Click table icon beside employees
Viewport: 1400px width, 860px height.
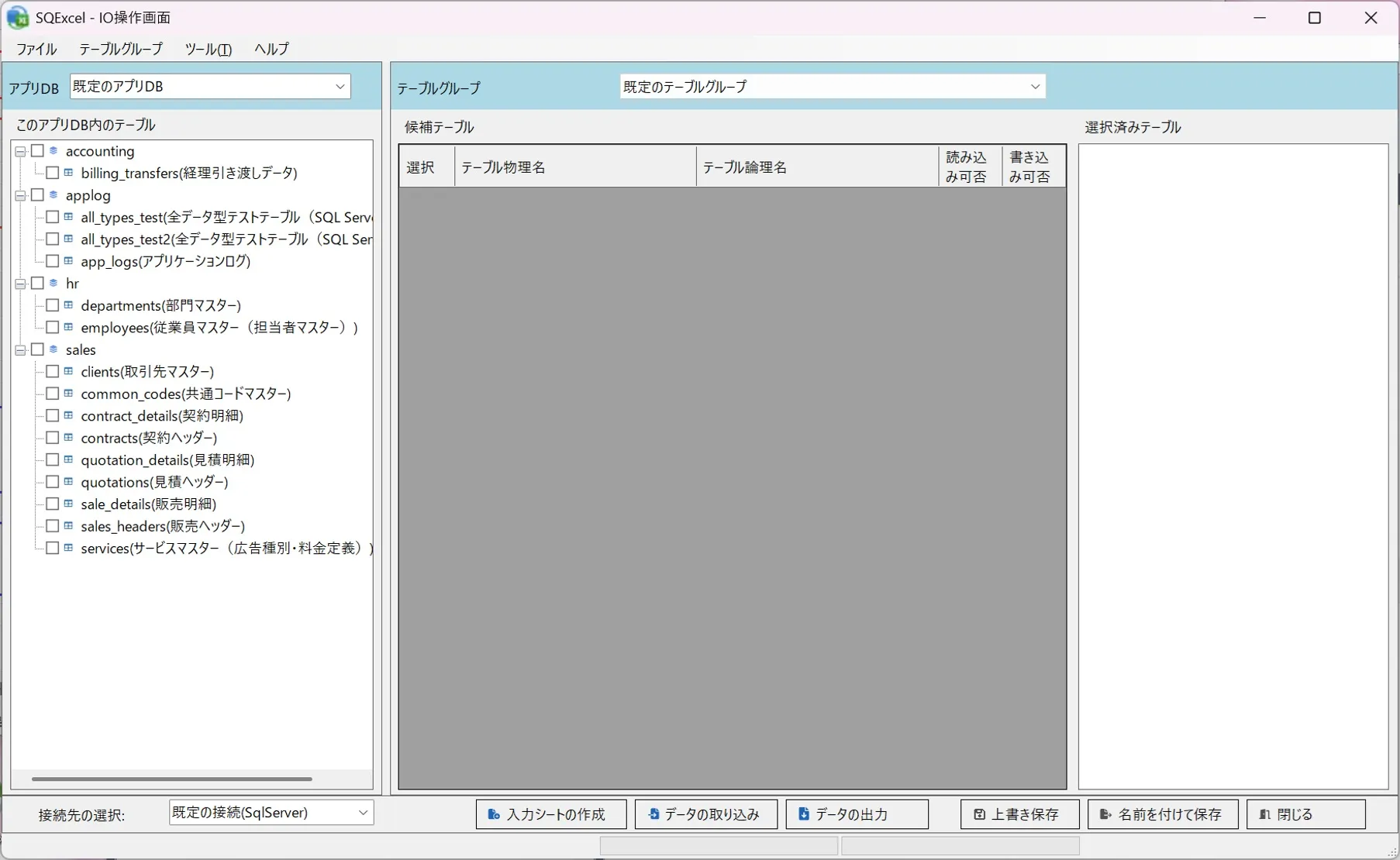(68, 328)
